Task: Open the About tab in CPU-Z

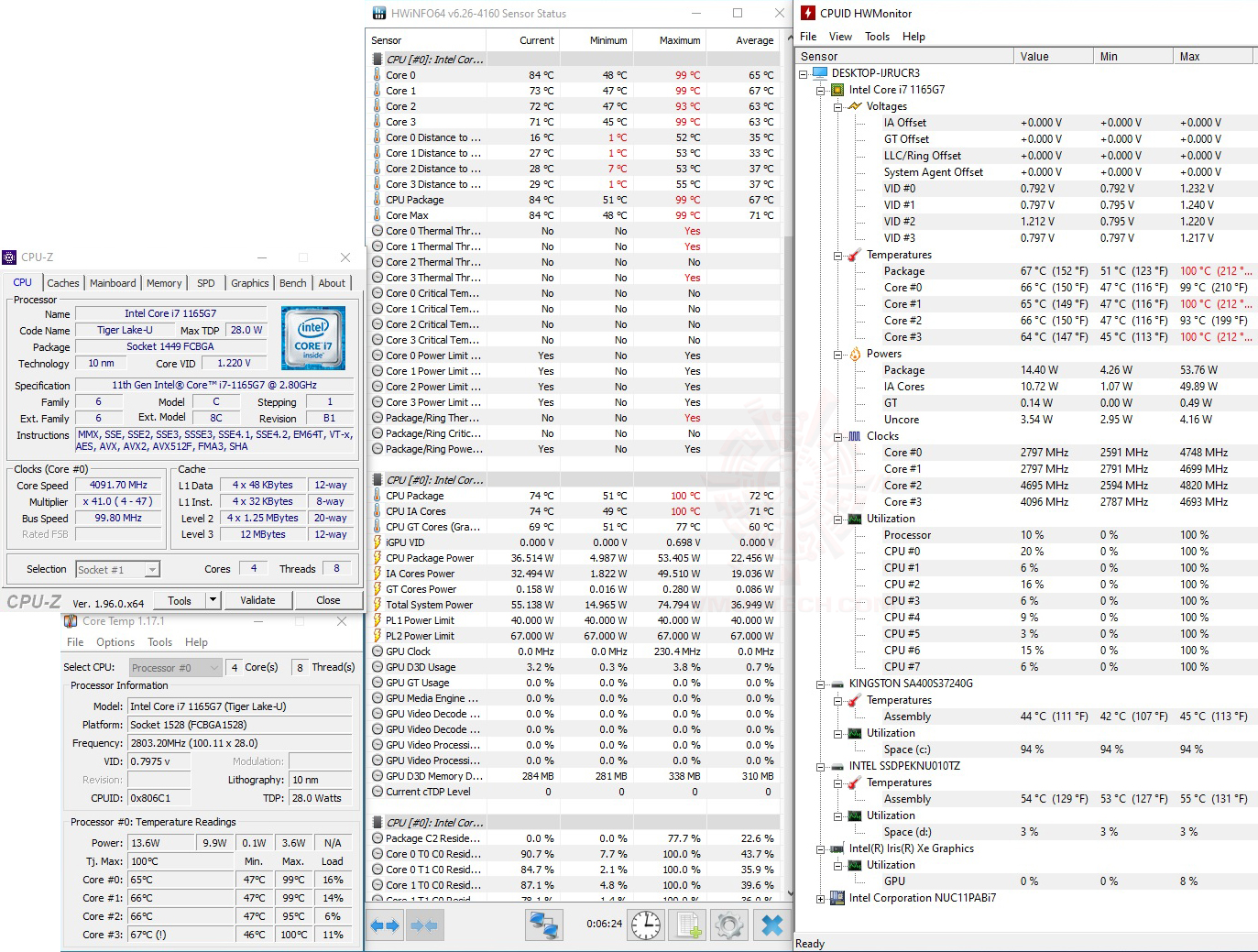Action: (x=332, y=283)
